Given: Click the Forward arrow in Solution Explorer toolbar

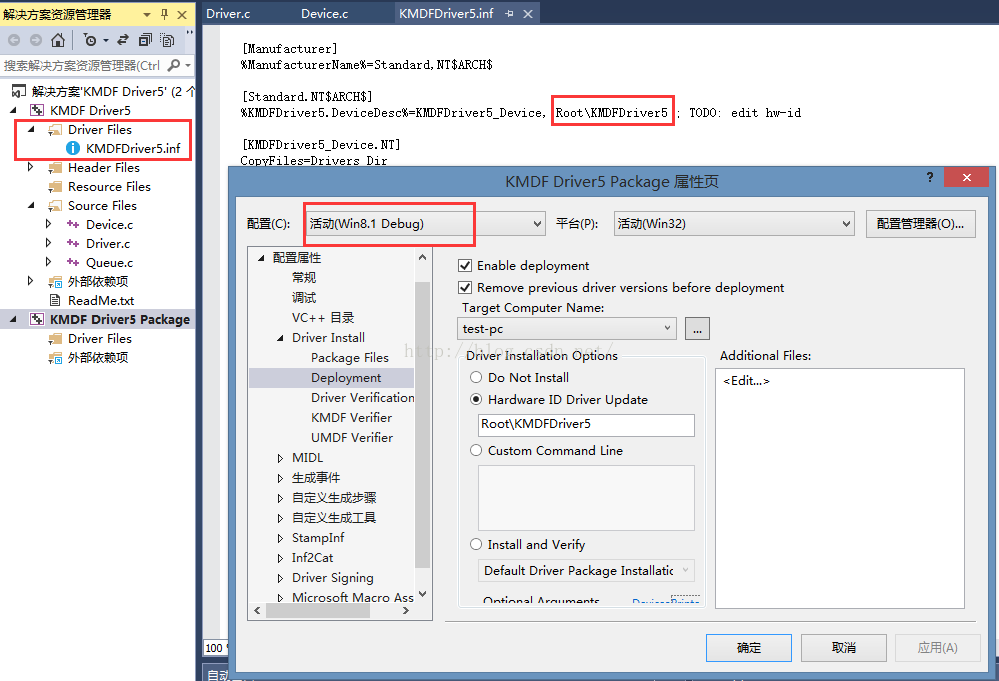Looking at the screenshot, I should (x=36, y=40).
